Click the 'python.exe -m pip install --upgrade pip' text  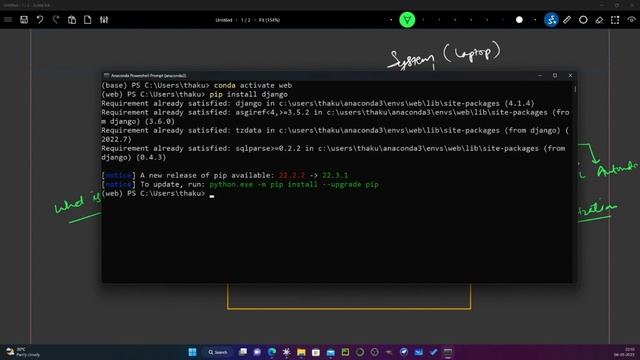294,184
